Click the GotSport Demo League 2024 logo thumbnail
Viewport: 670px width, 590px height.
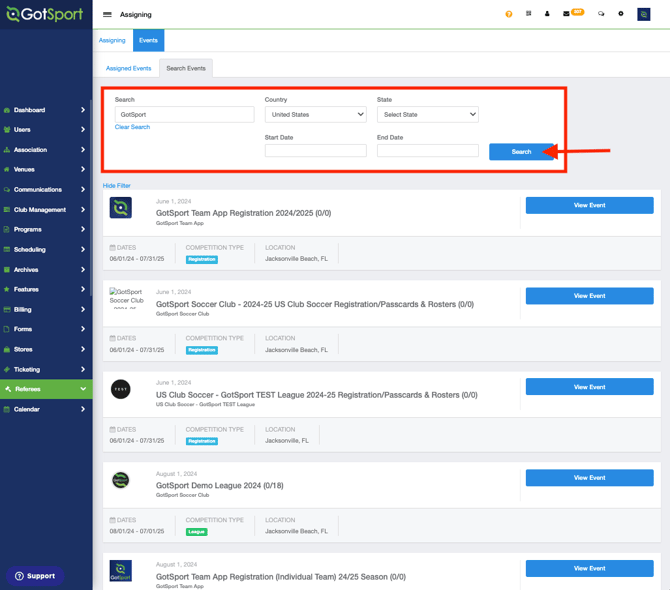pyautogui.click(x=120, y=480)
